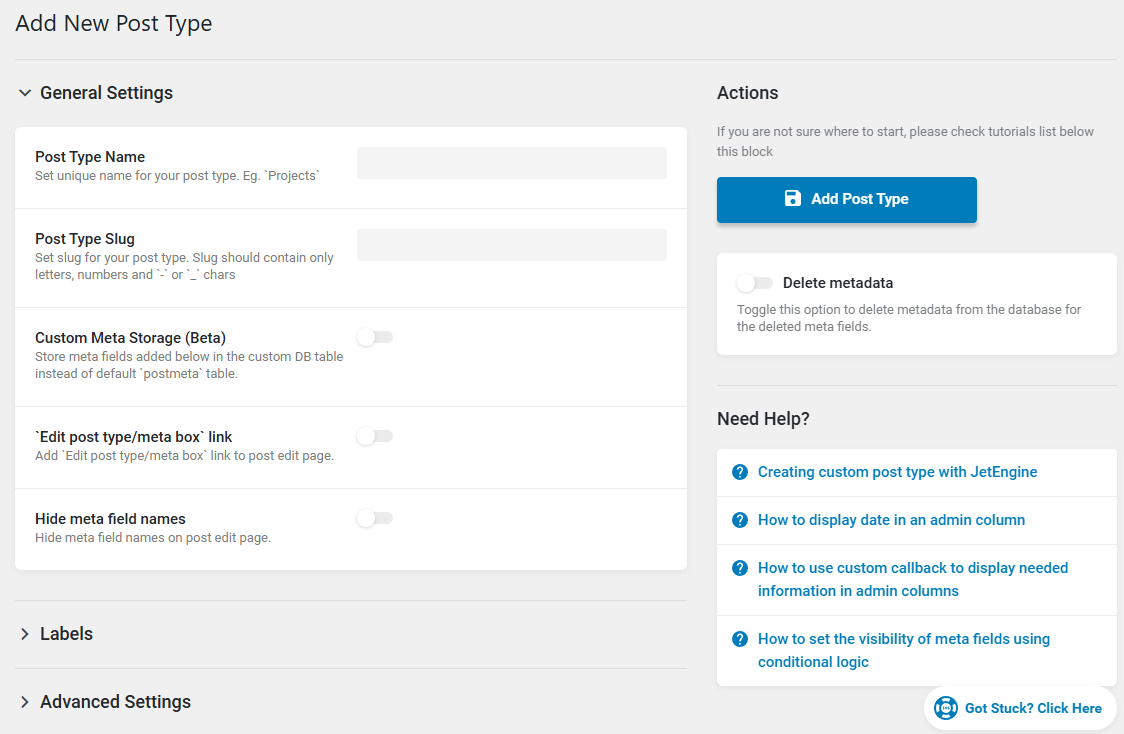Click the Hide meta field names label
Screen dimensions: 1124x734
[x=110, y=519]
